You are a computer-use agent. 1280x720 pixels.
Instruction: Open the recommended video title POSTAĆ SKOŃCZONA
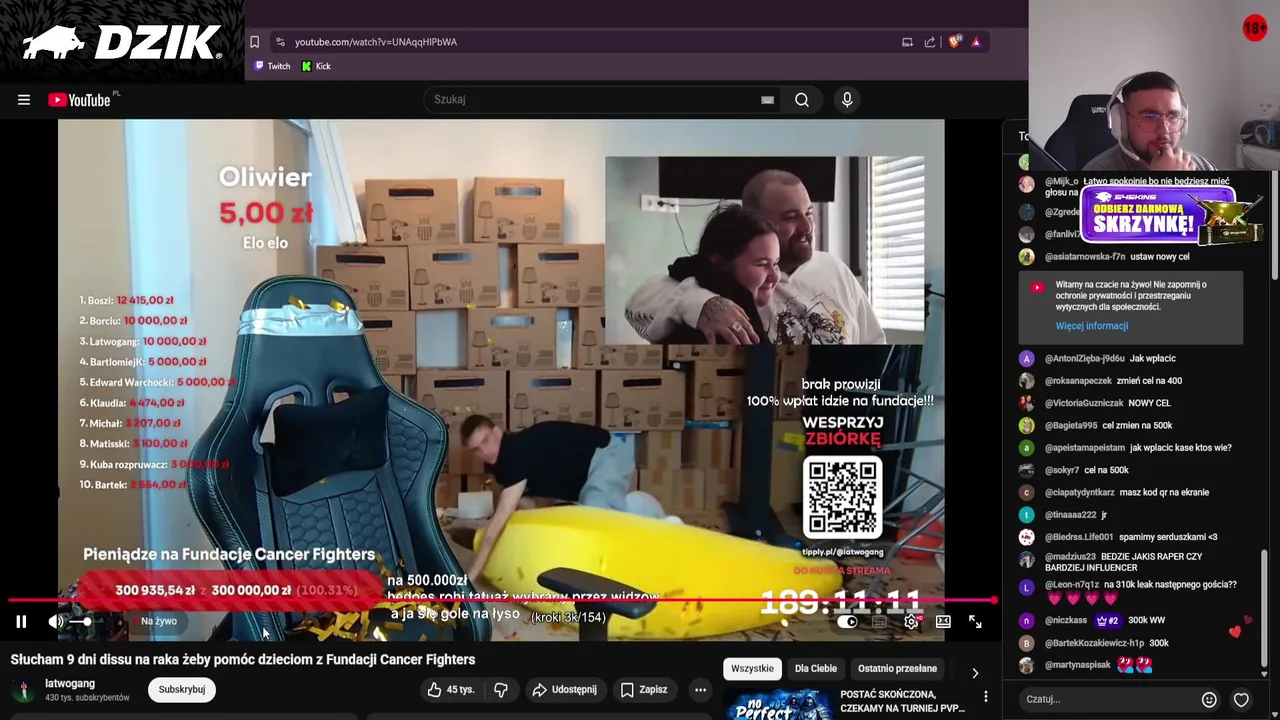[903, 701]
